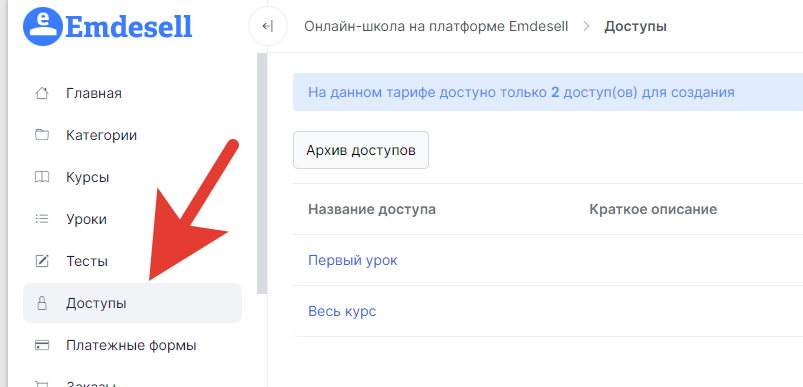The image size is (803, 387).
Task: Click the Главная house icon
Action: (42, 93)
